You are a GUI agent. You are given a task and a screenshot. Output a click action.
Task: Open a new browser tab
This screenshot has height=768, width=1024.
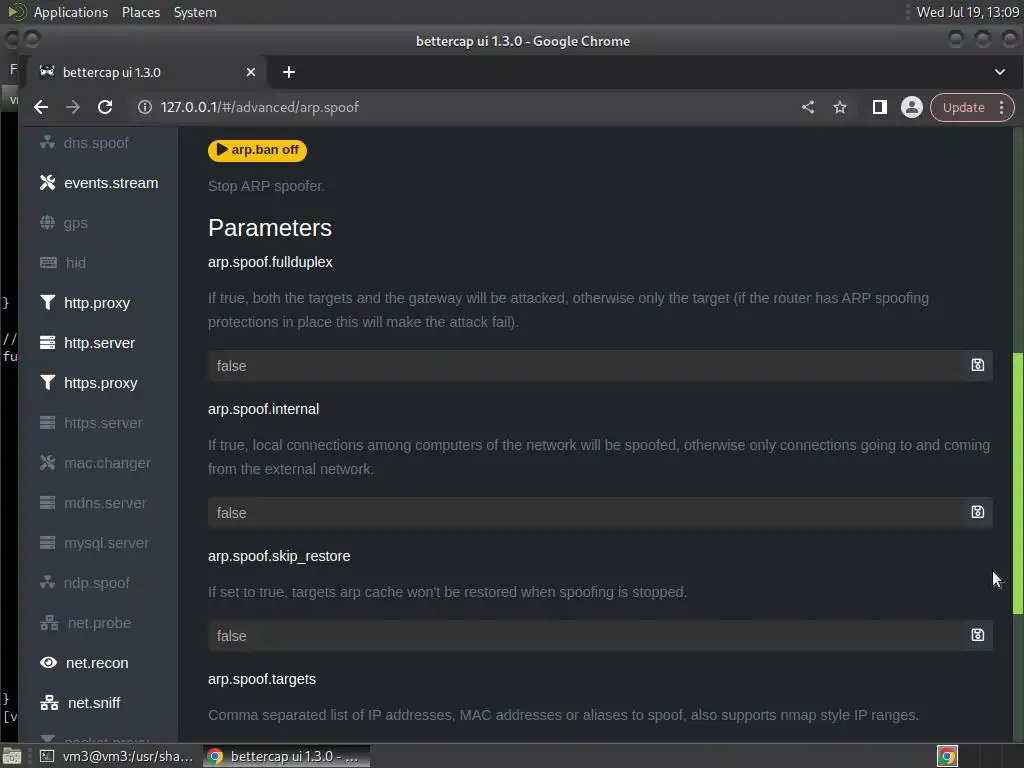(289, 72)
